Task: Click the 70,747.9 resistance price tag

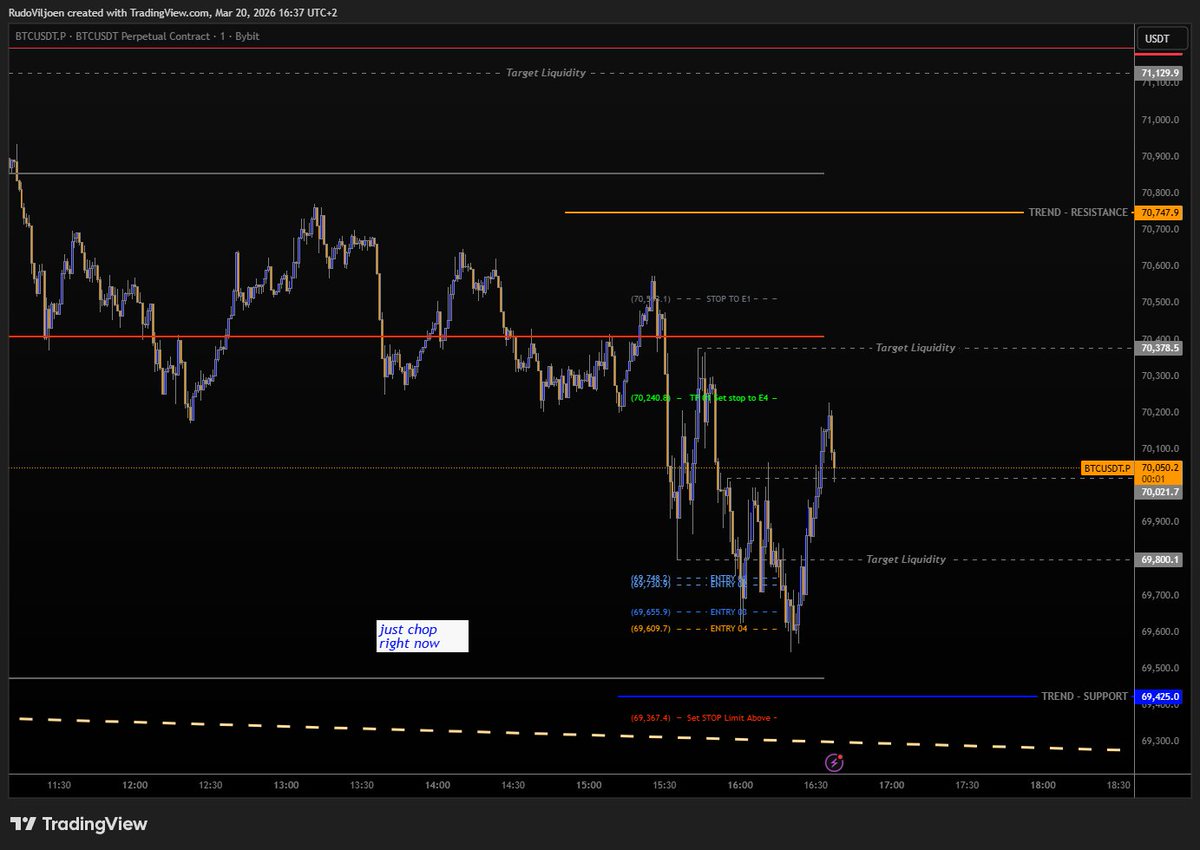Action: coord(1160,213)
